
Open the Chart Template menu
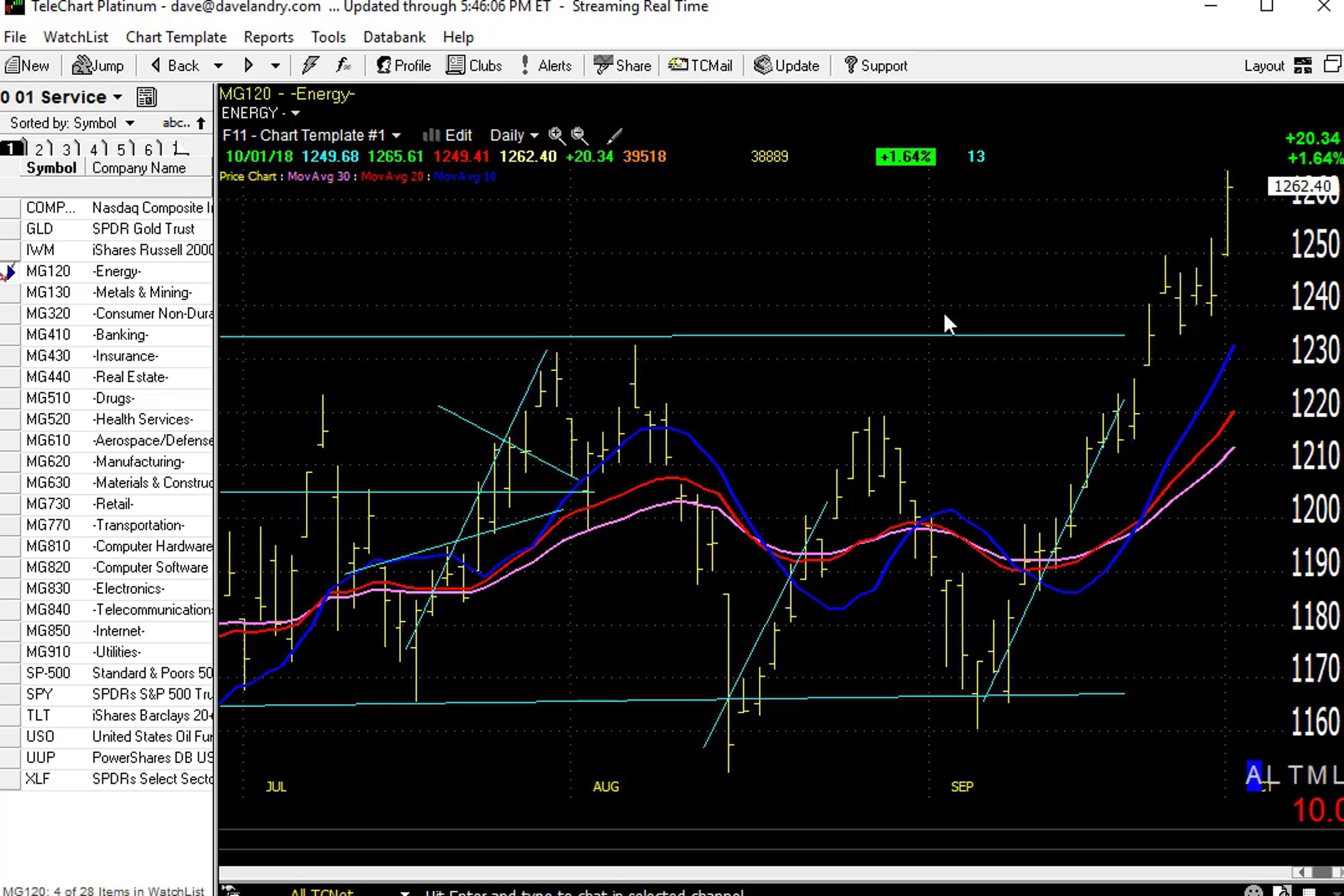tap(176, 37)
